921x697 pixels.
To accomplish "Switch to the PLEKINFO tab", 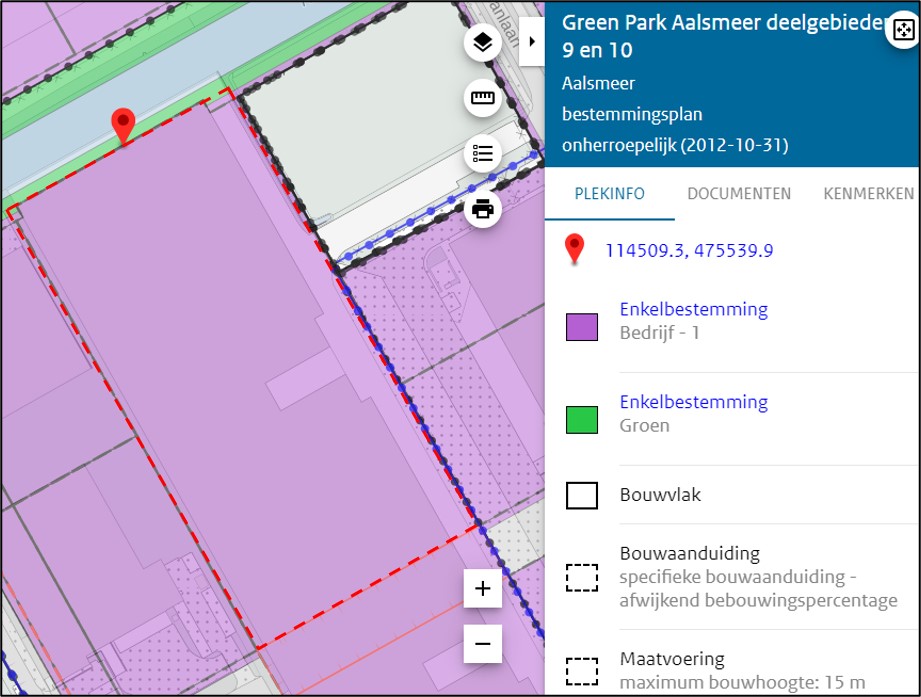I will coord(609,194).
